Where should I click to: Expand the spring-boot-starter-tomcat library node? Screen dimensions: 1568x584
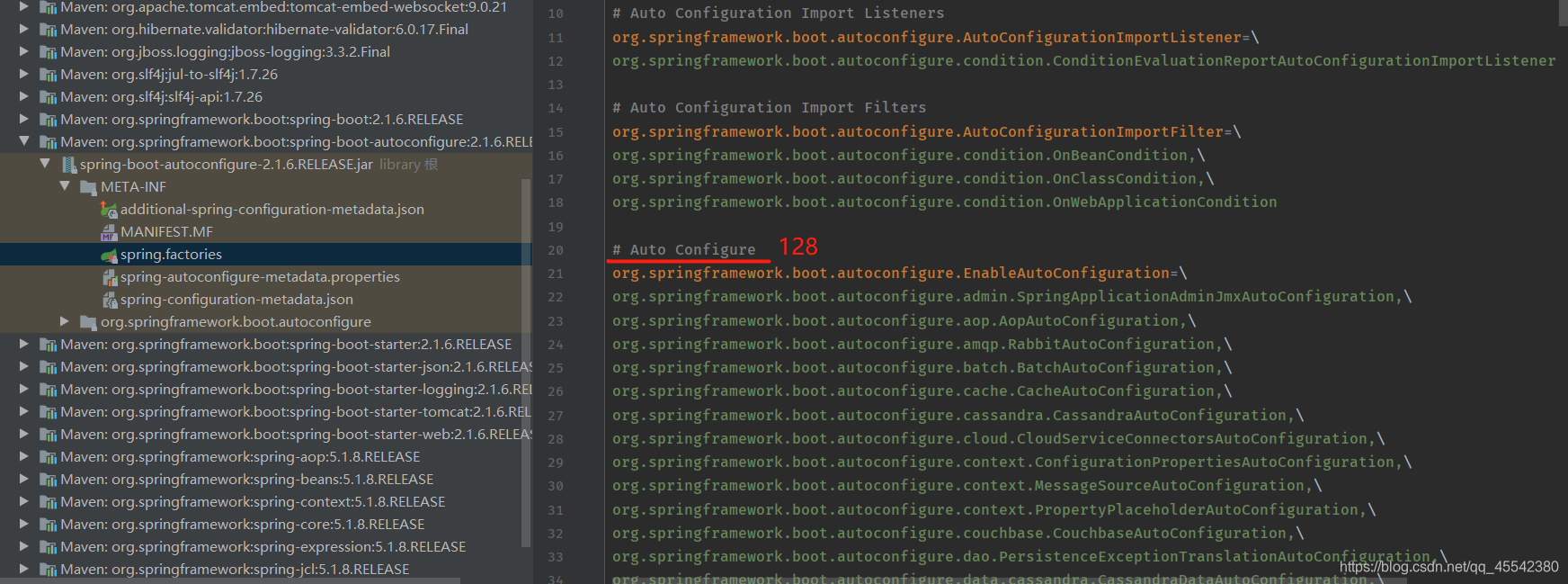pos(23,412)
